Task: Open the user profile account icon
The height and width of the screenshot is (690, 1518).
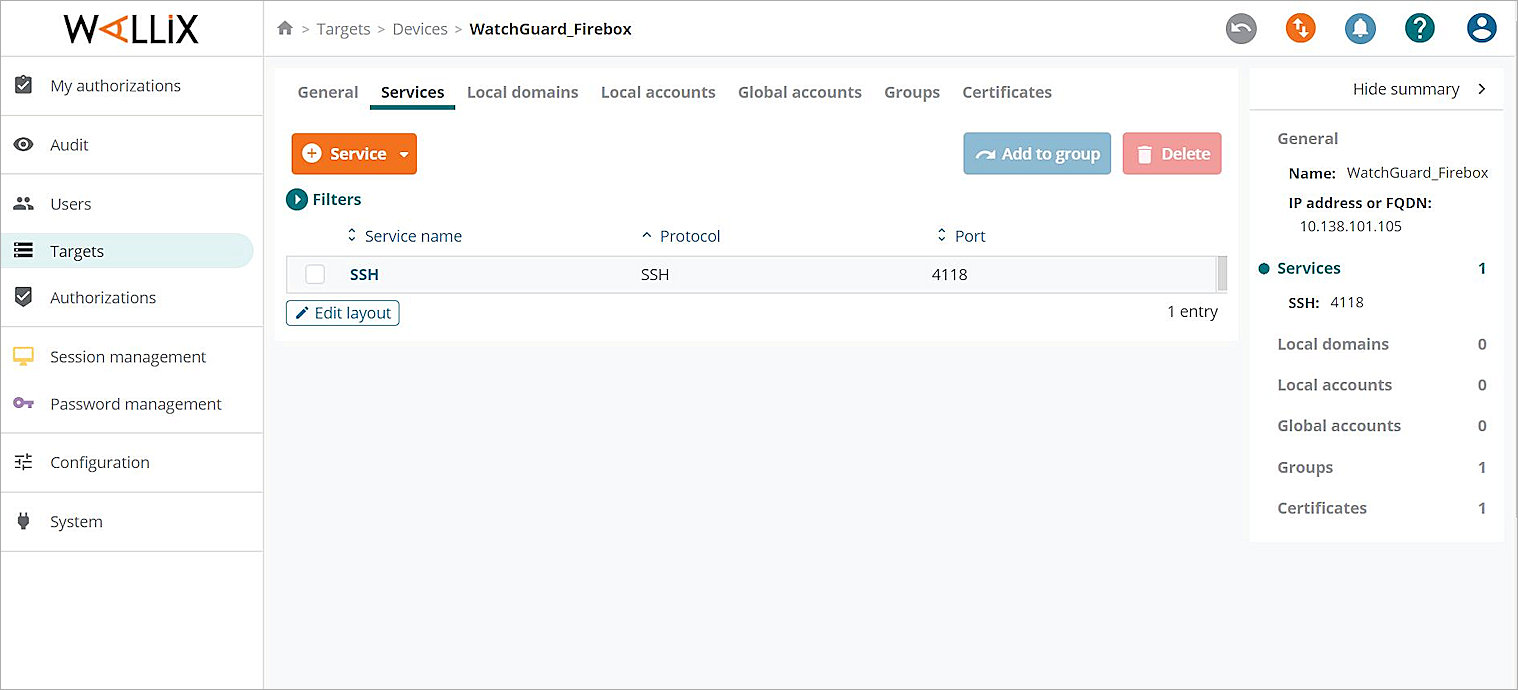Action: click(x=1481, y=29)
